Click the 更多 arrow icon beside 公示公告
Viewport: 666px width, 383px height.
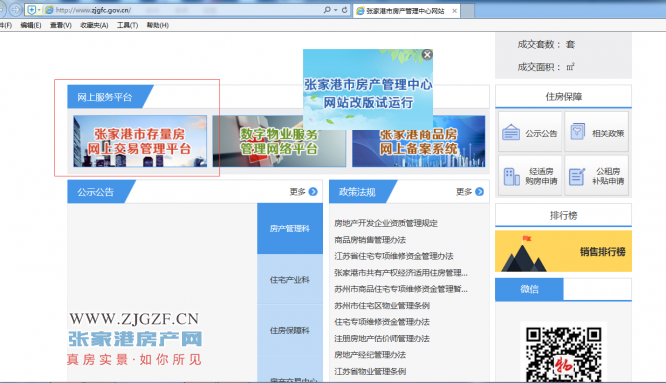click(x=313, y=192)
